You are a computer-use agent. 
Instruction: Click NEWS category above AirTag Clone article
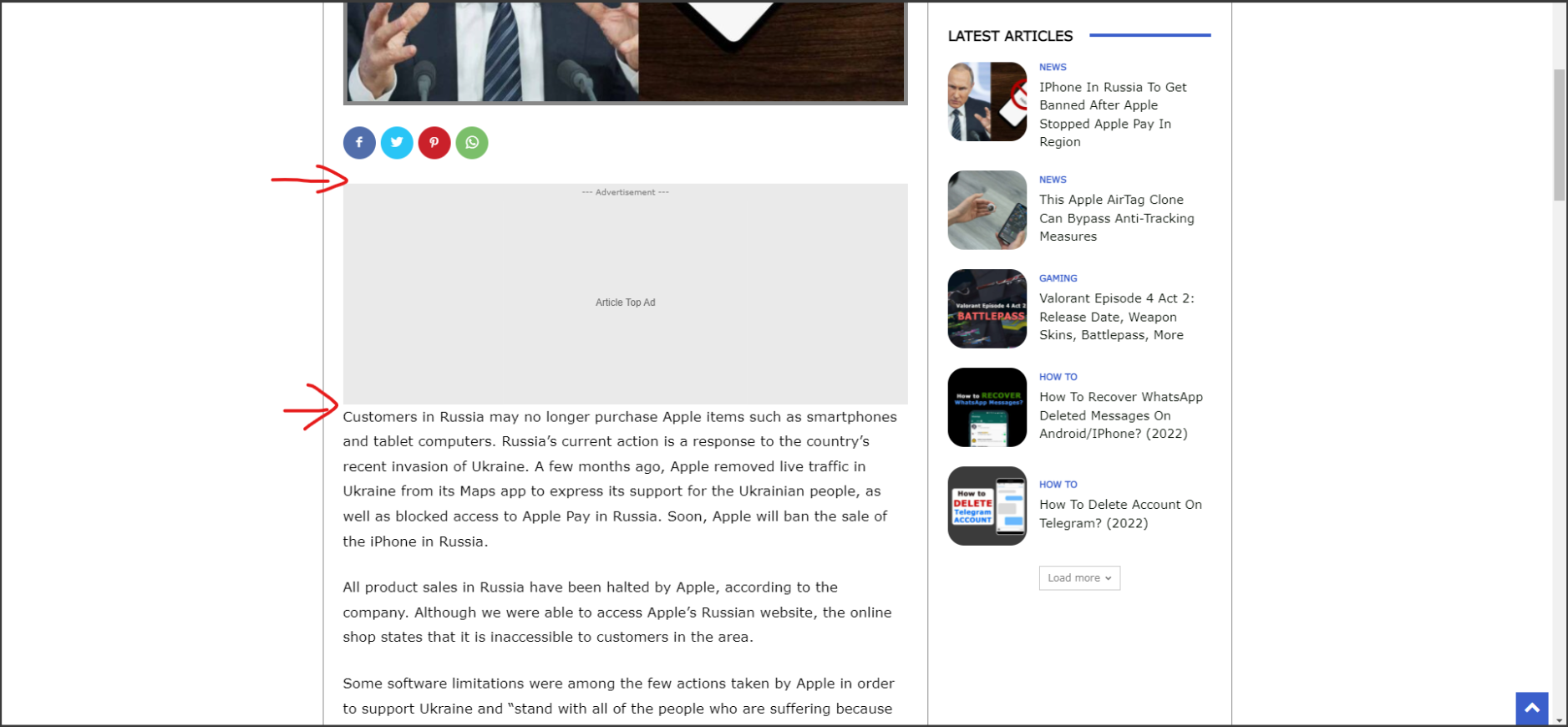(1053, 180)
